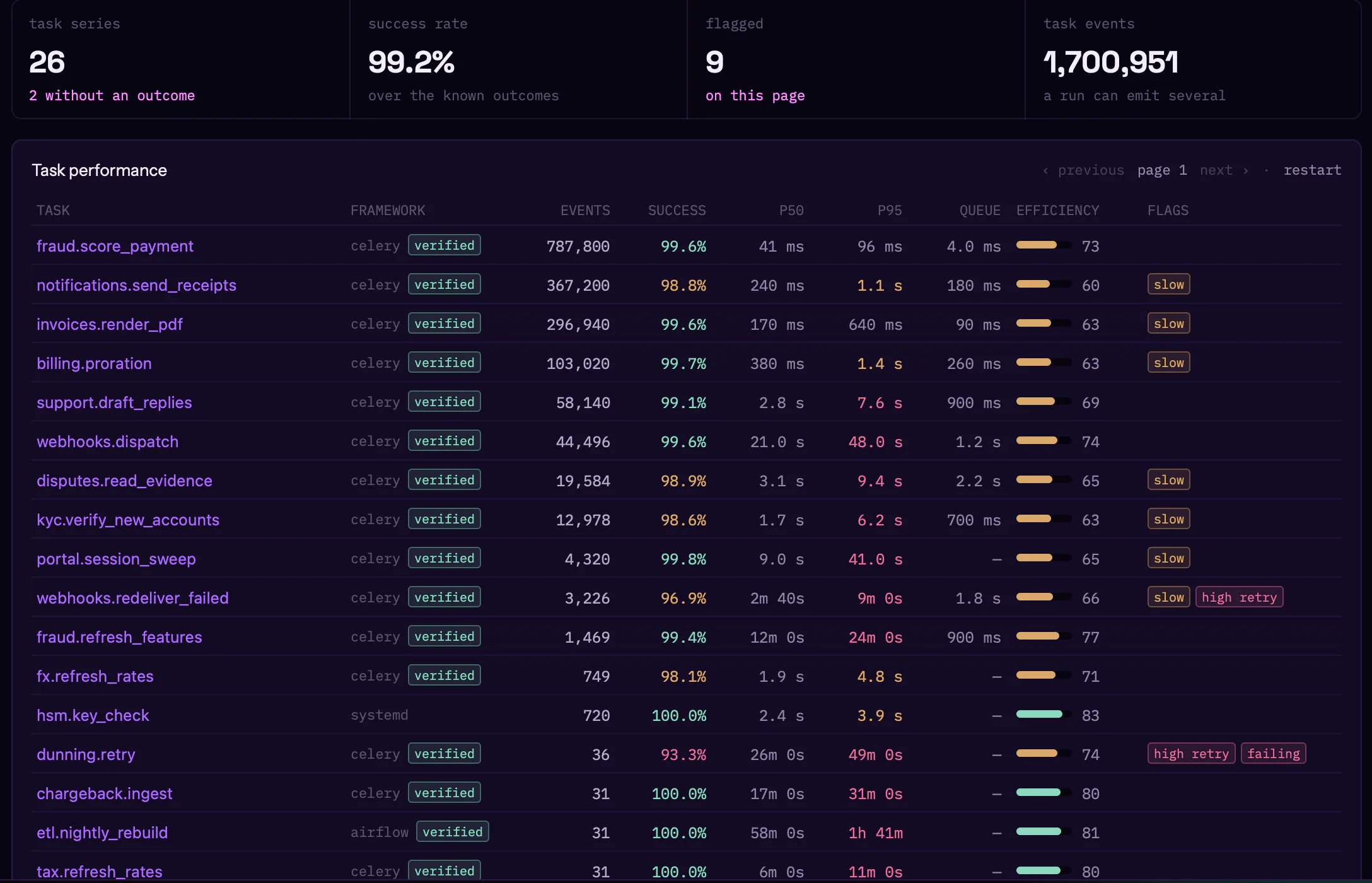
Task: Click the 787,800 events cell
Action: [578, 246]
